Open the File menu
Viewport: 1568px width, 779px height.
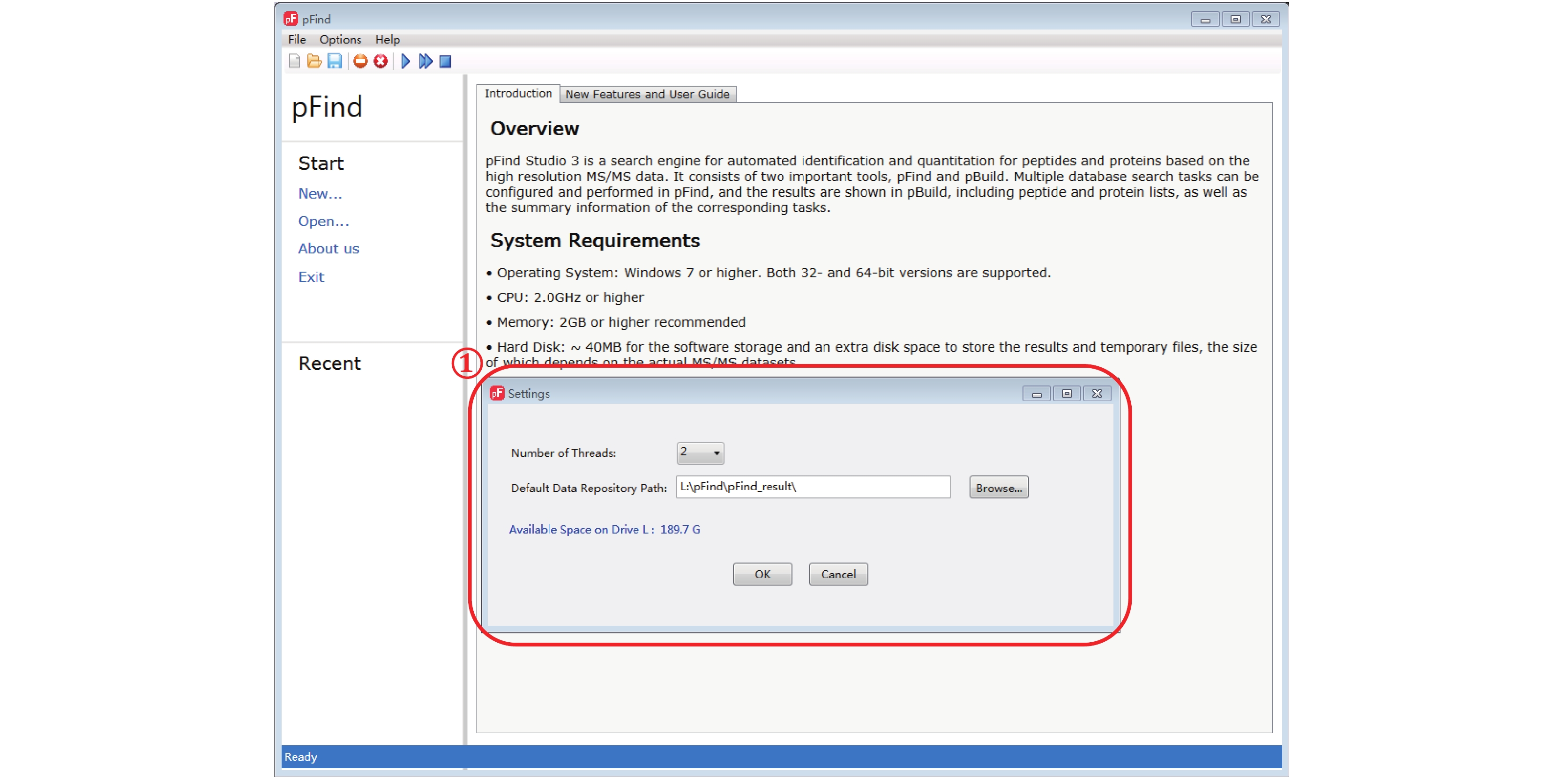click(x=297, y=39)
